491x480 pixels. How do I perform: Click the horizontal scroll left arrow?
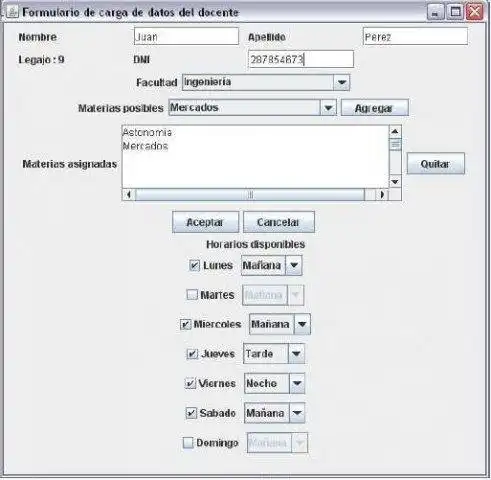[x=129, y=194]
